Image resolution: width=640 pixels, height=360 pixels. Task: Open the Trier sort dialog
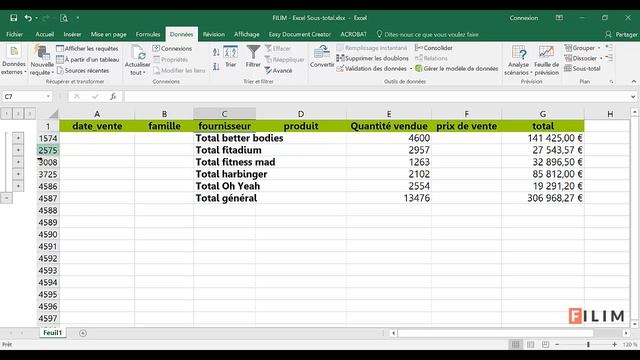point(231,56)
